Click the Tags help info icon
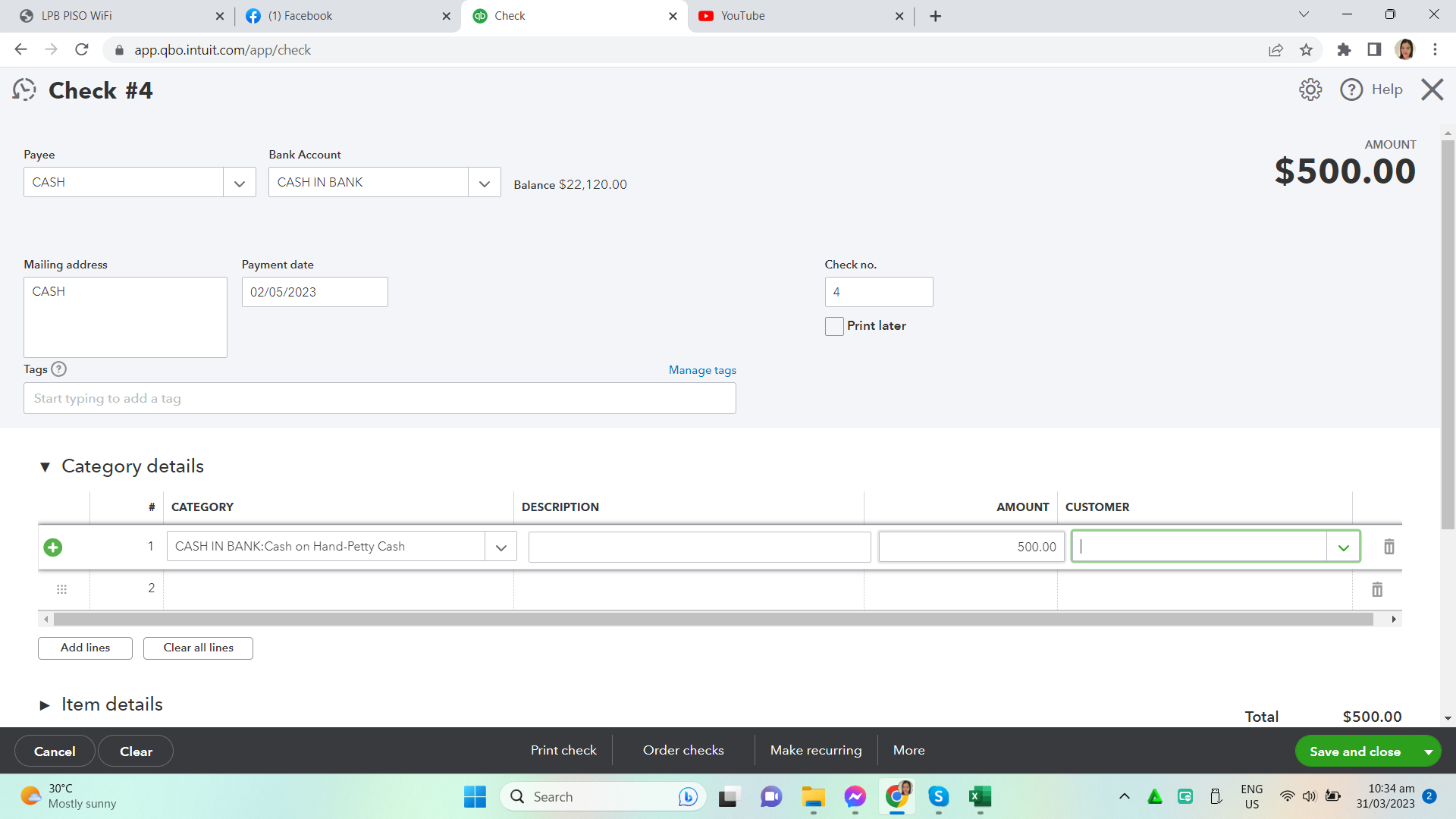The height and width of the screenshot is (819, 1456). tap(58, 369)
